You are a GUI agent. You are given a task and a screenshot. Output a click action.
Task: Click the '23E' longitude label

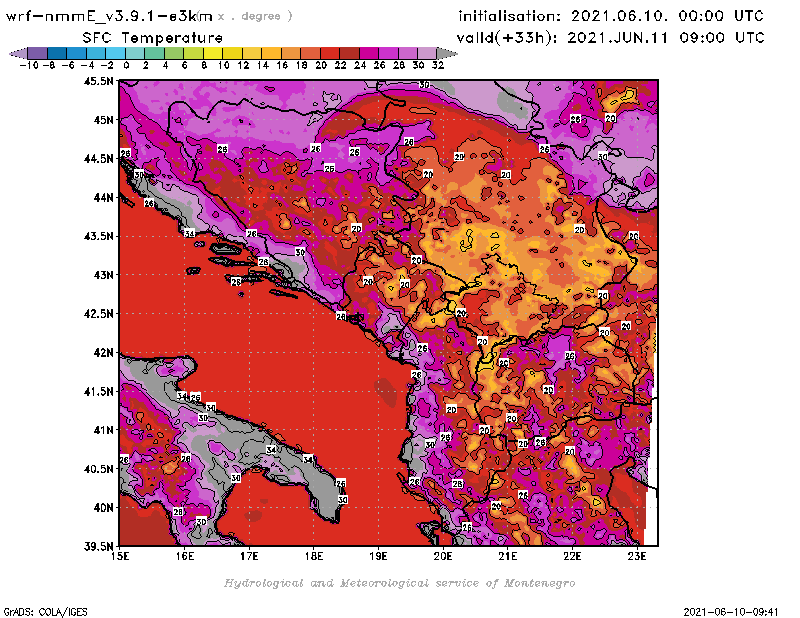click(637, 556)
